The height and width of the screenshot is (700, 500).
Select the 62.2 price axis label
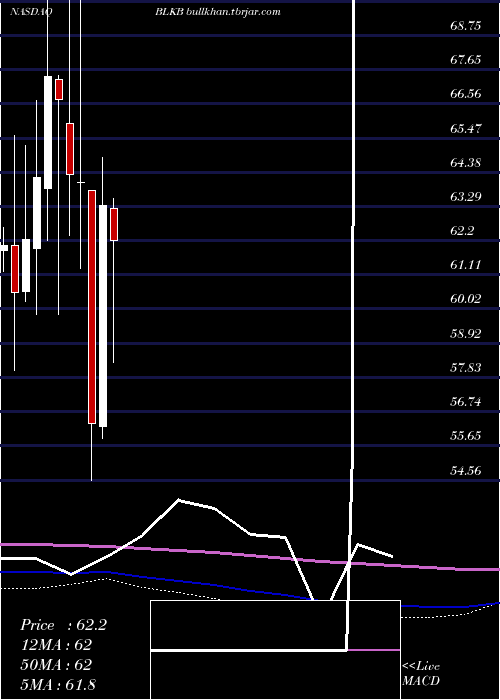462,231
